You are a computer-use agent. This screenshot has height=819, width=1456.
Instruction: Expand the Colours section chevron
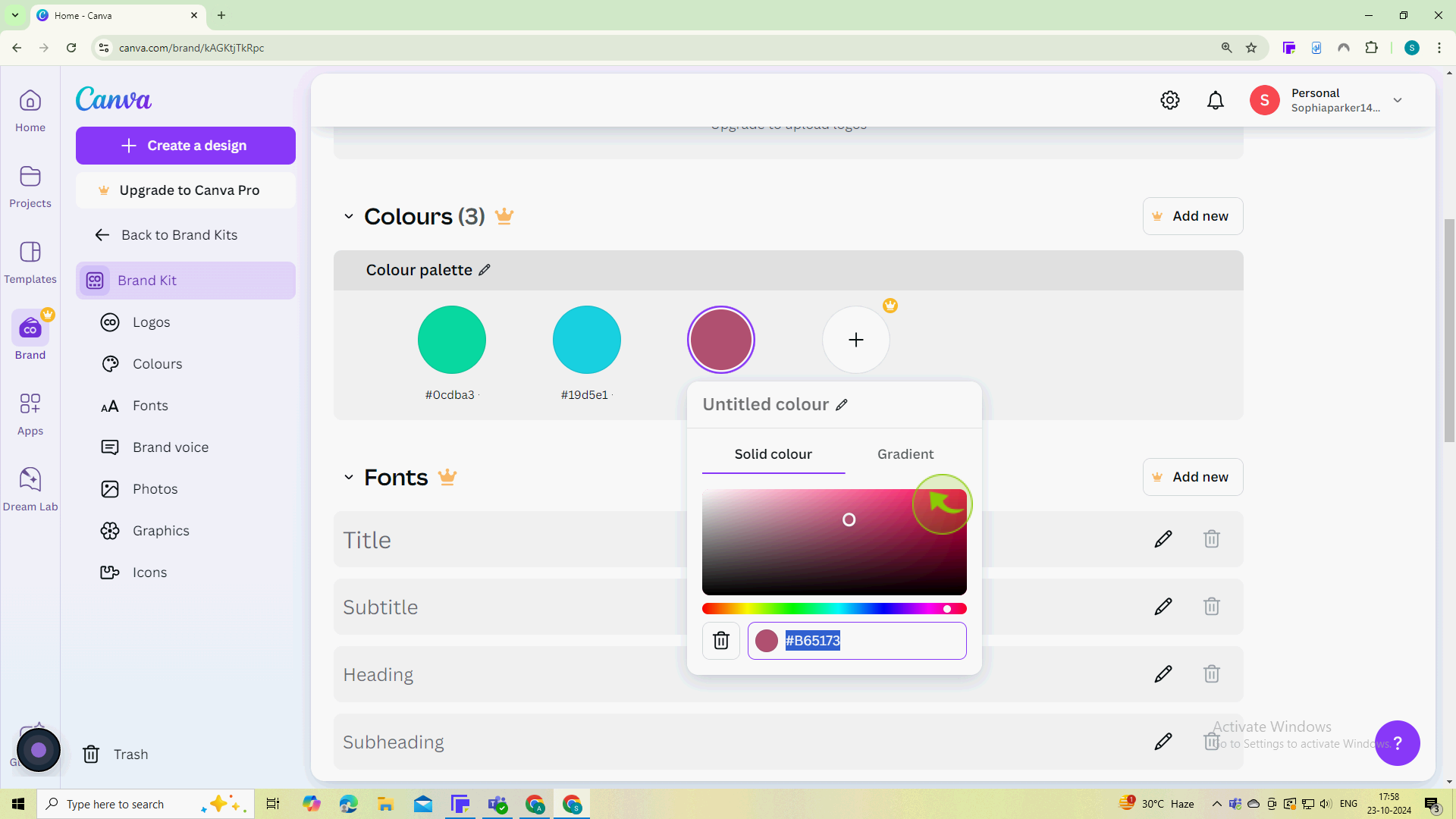coord(349,215)
